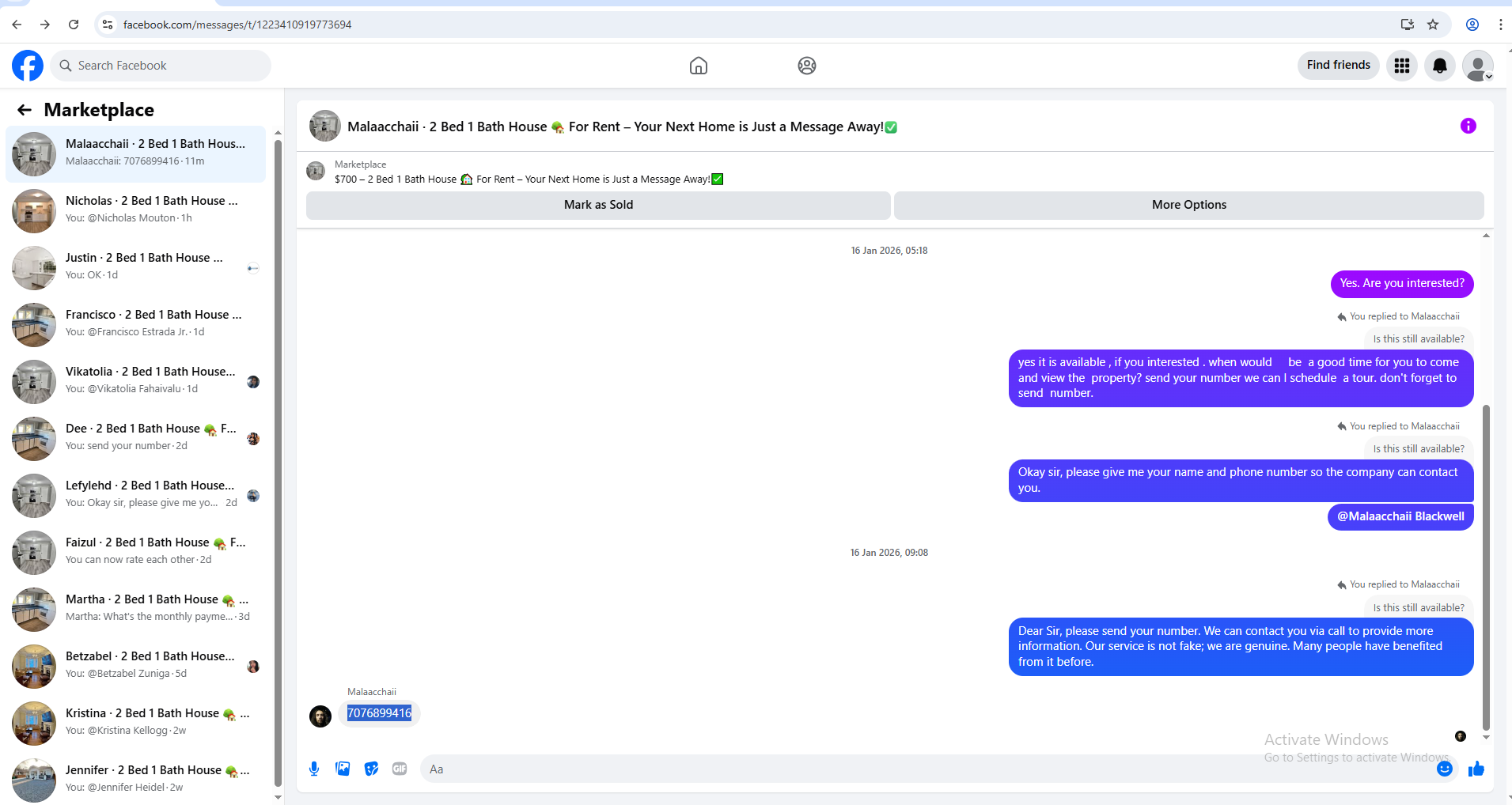Click the highlighted 7076899416 message
The width and height of the screenshot is (1512, 805).
coord(380,713)
